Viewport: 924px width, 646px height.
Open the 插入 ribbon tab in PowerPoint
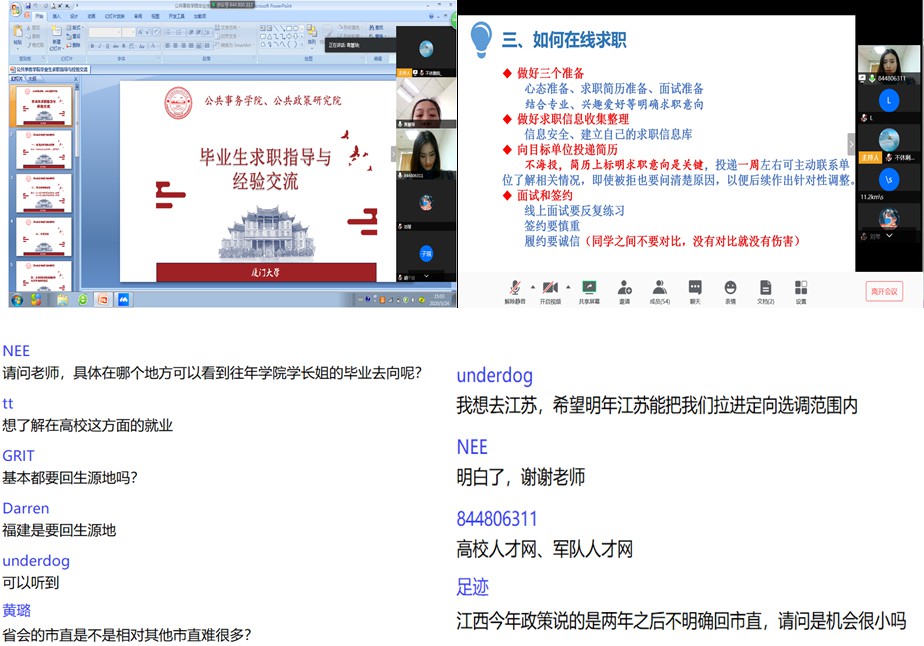57,17
